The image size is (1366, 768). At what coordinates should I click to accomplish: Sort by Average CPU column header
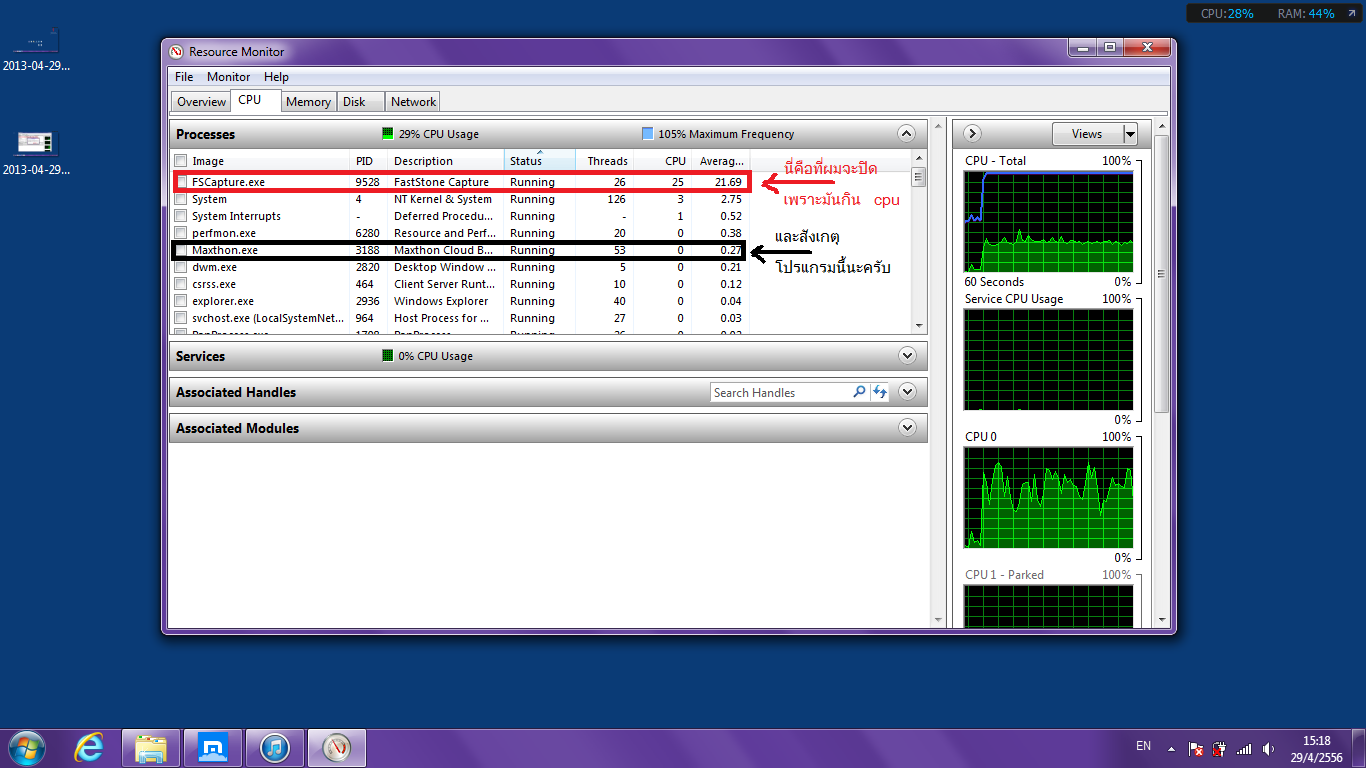721,161
